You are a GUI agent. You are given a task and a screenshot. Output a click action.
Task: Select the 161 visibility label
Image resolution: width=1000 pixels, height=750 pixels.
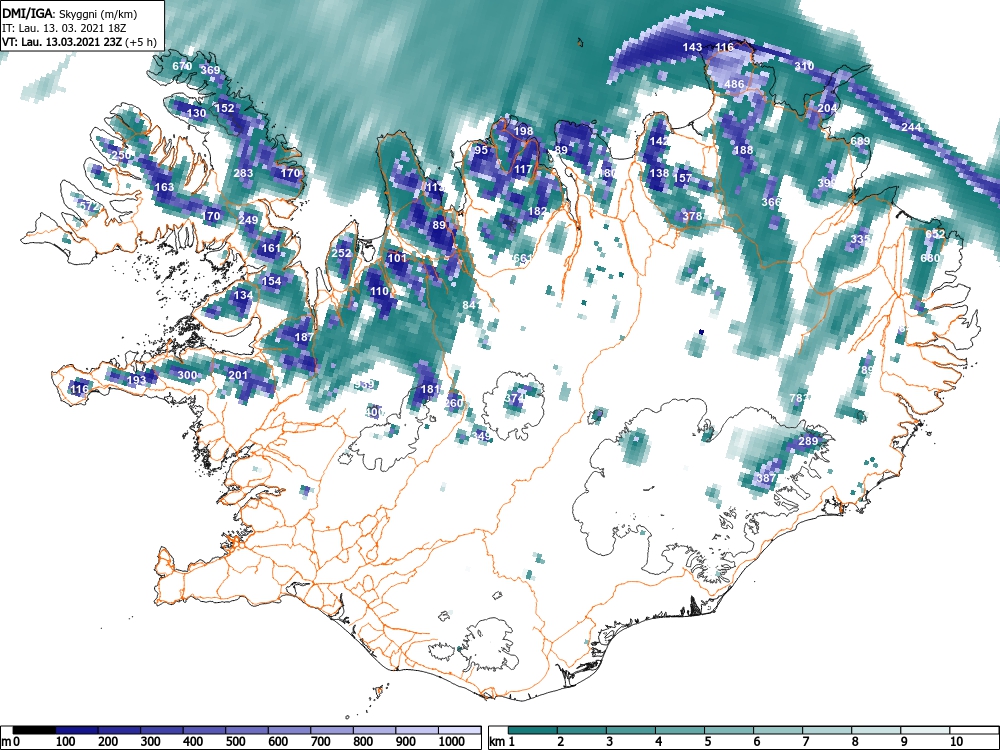(x=271, y=248)
